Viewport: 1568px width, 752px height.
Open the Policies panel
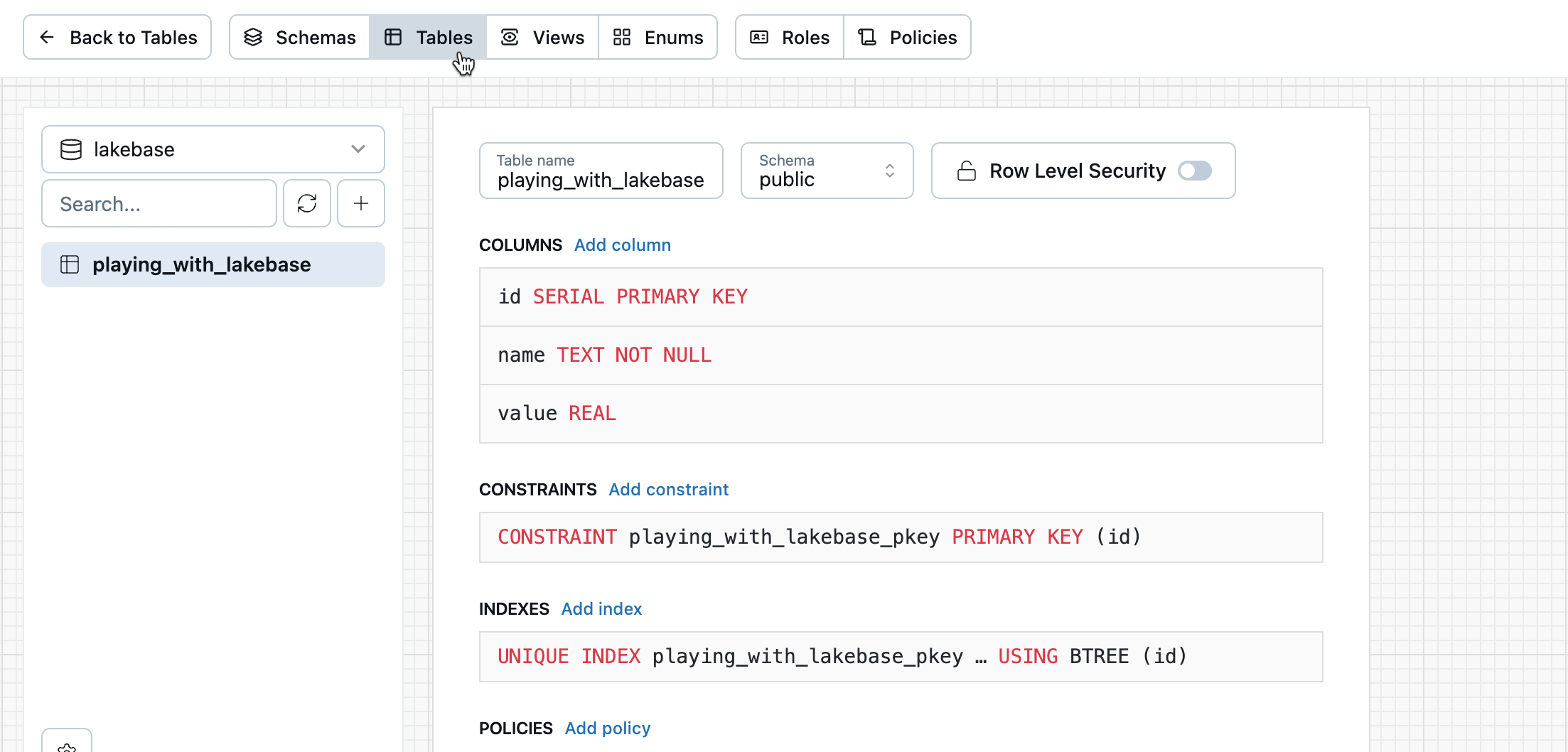908,37
